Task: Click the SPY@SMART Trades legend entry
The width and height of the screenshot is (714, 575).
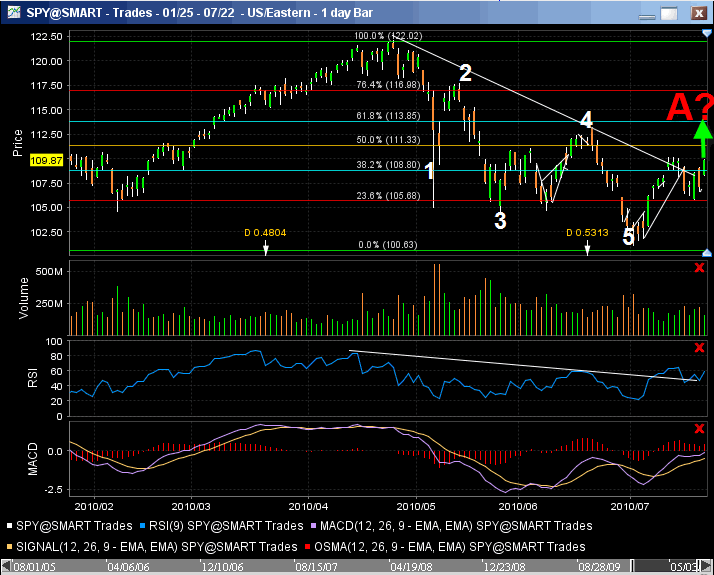Action: 69,526
